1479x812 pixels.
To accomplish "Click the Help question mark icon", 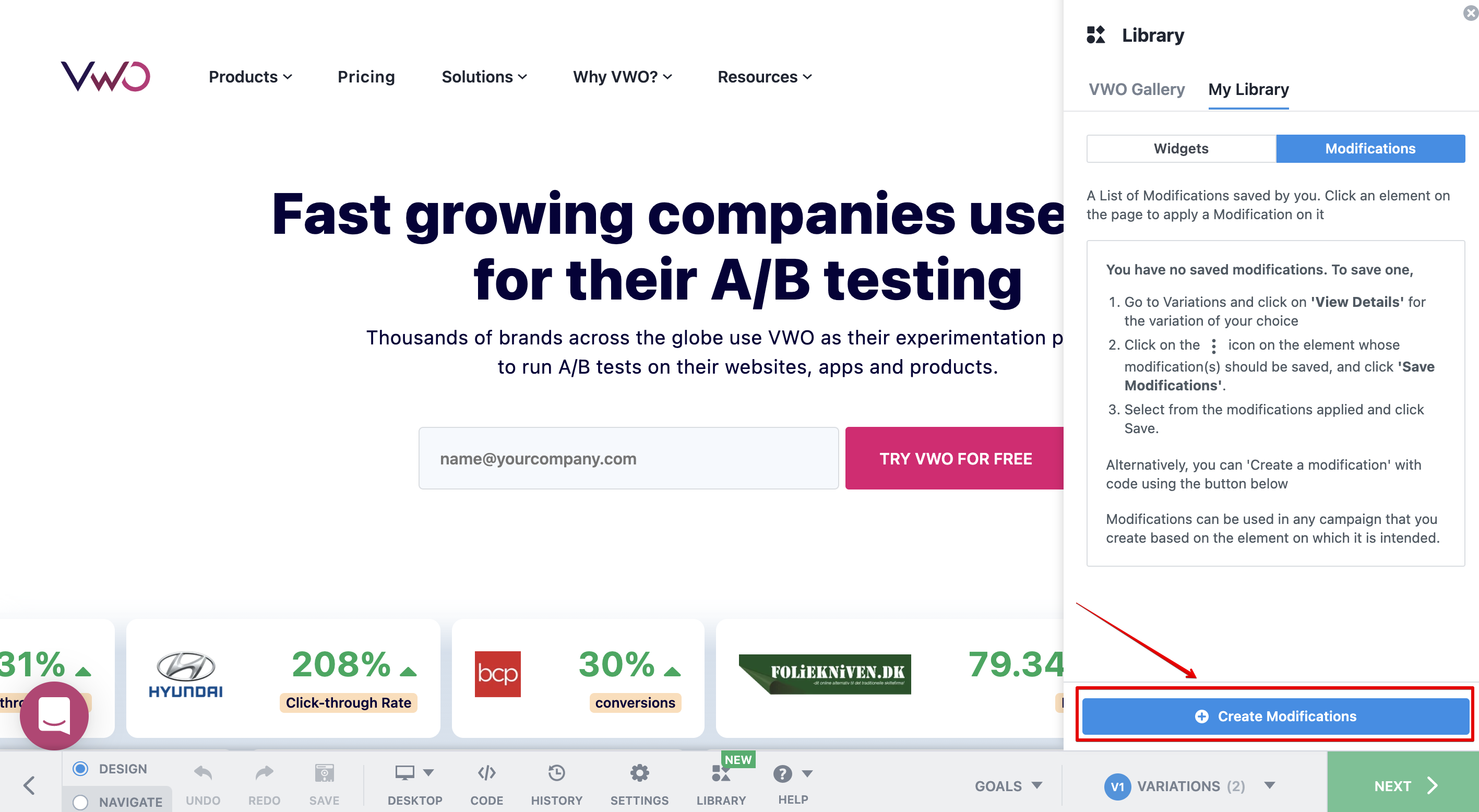I will (x=782, y=773).
